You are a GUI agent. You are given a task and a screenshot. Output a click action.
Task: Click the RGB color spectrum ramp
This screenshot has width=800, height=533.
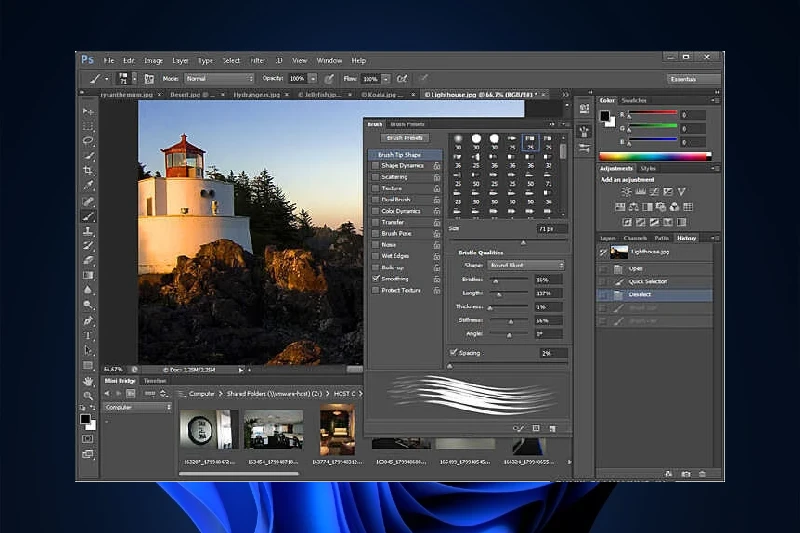(654, 155)
